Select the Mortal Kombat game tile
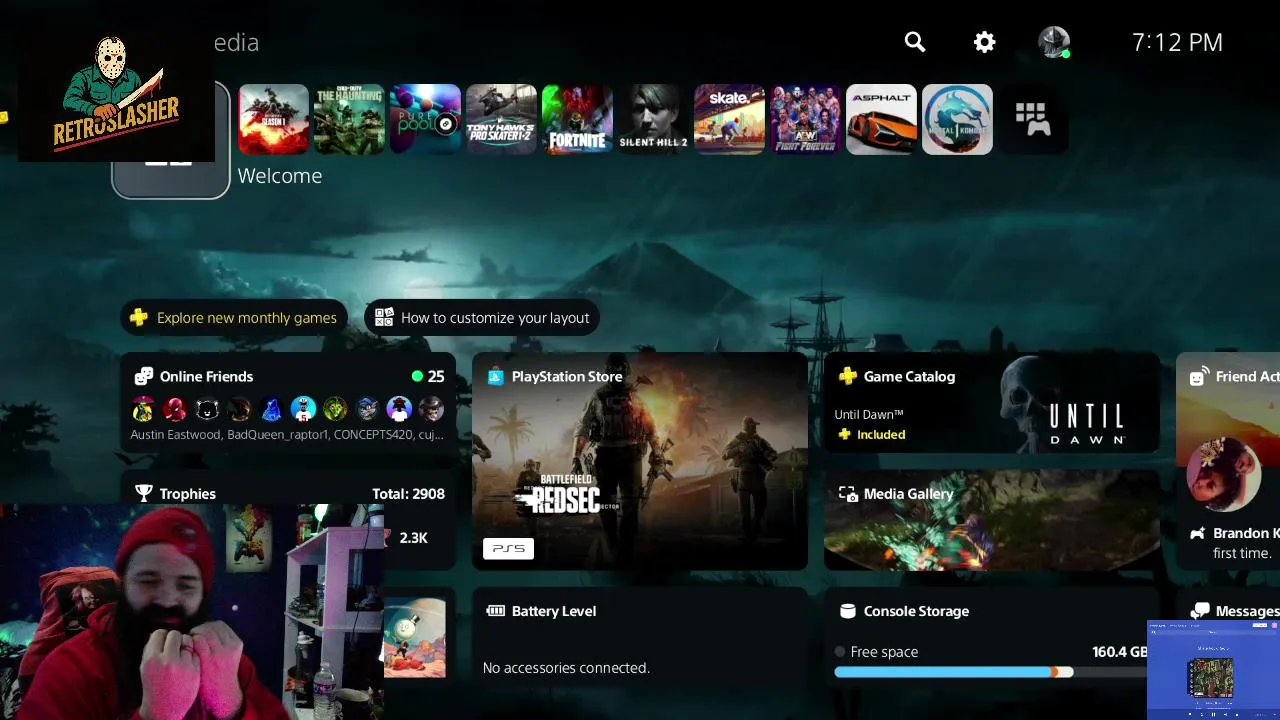 (957, 119)
